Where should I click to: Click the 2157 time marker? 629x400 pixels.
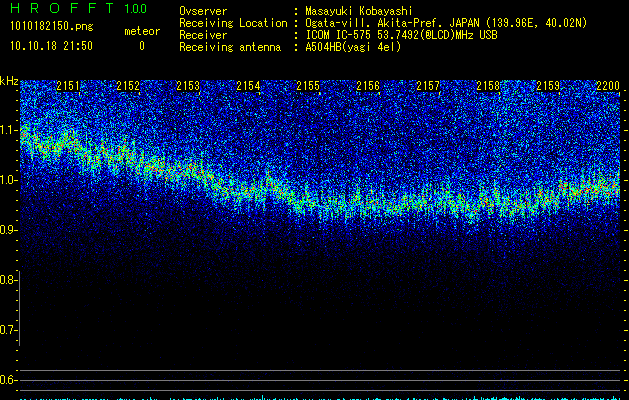(428, 86)
